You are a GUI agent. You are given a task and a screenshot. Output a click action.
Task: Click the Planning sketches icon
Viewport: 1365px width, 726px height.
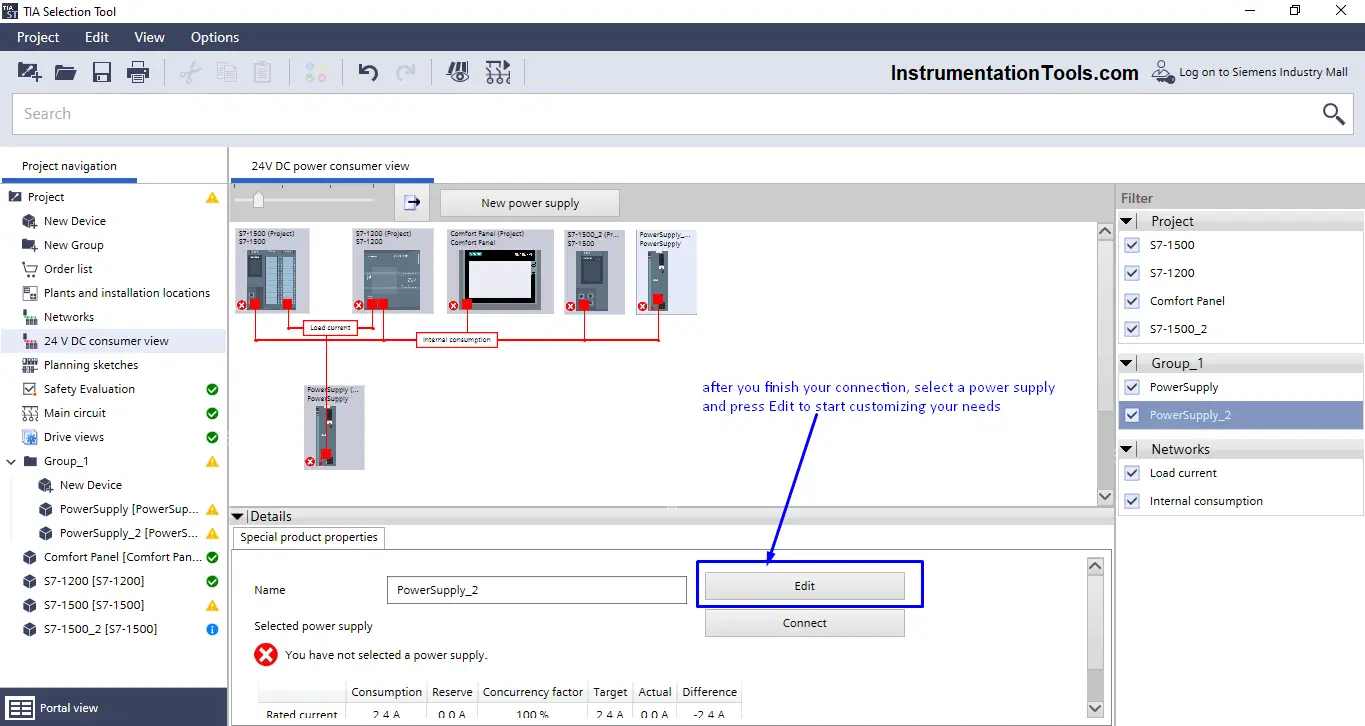tap(29, 365)
